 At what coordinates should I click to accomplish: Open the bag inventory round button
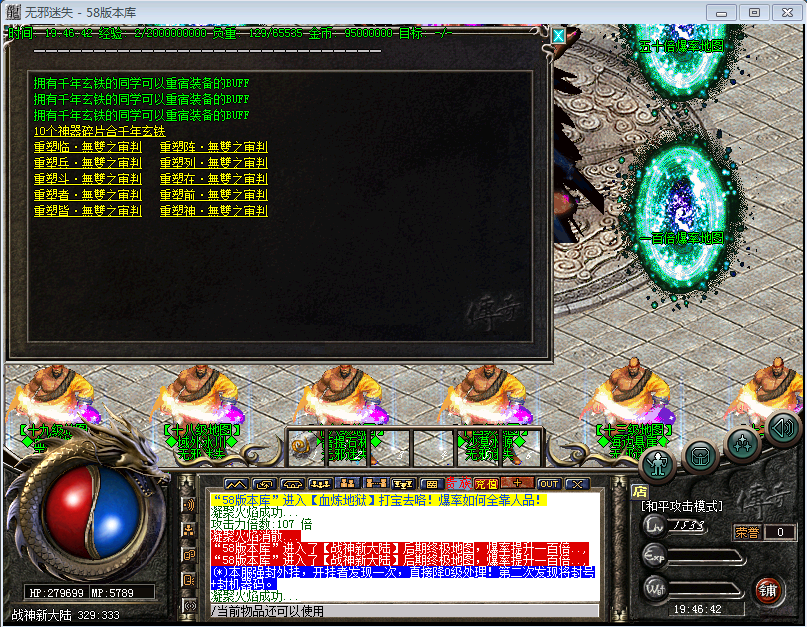click(700, 456)
